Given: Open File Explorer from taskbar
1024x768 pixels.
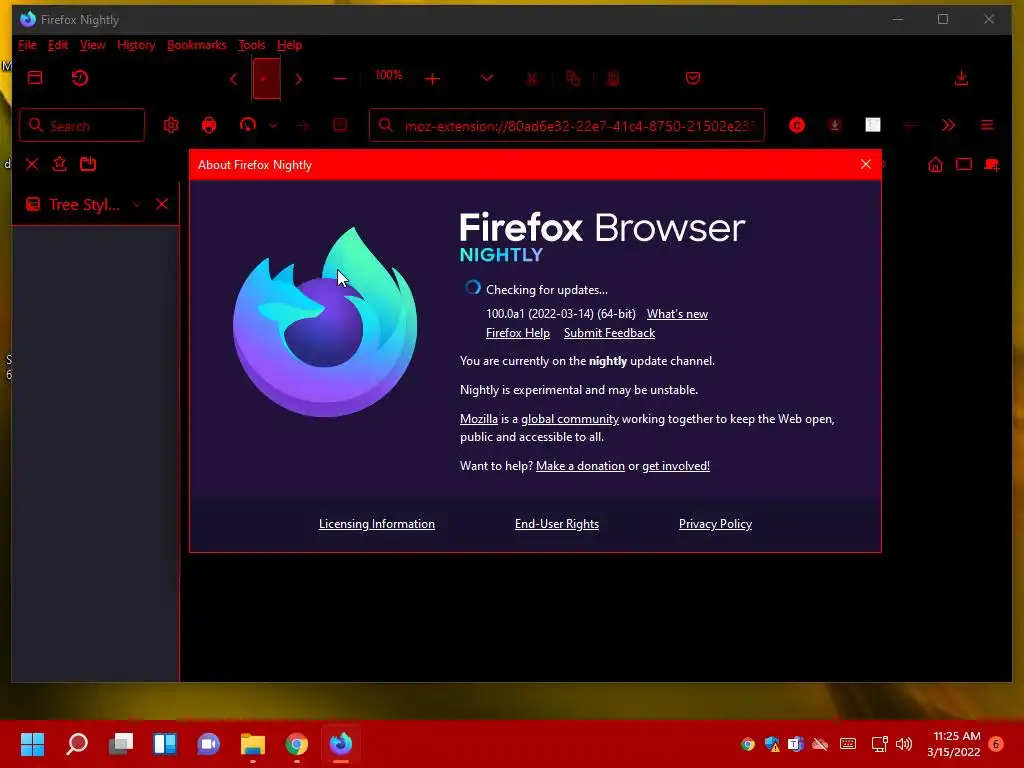Looking at the screenshot, I should [x=253, y=744].
